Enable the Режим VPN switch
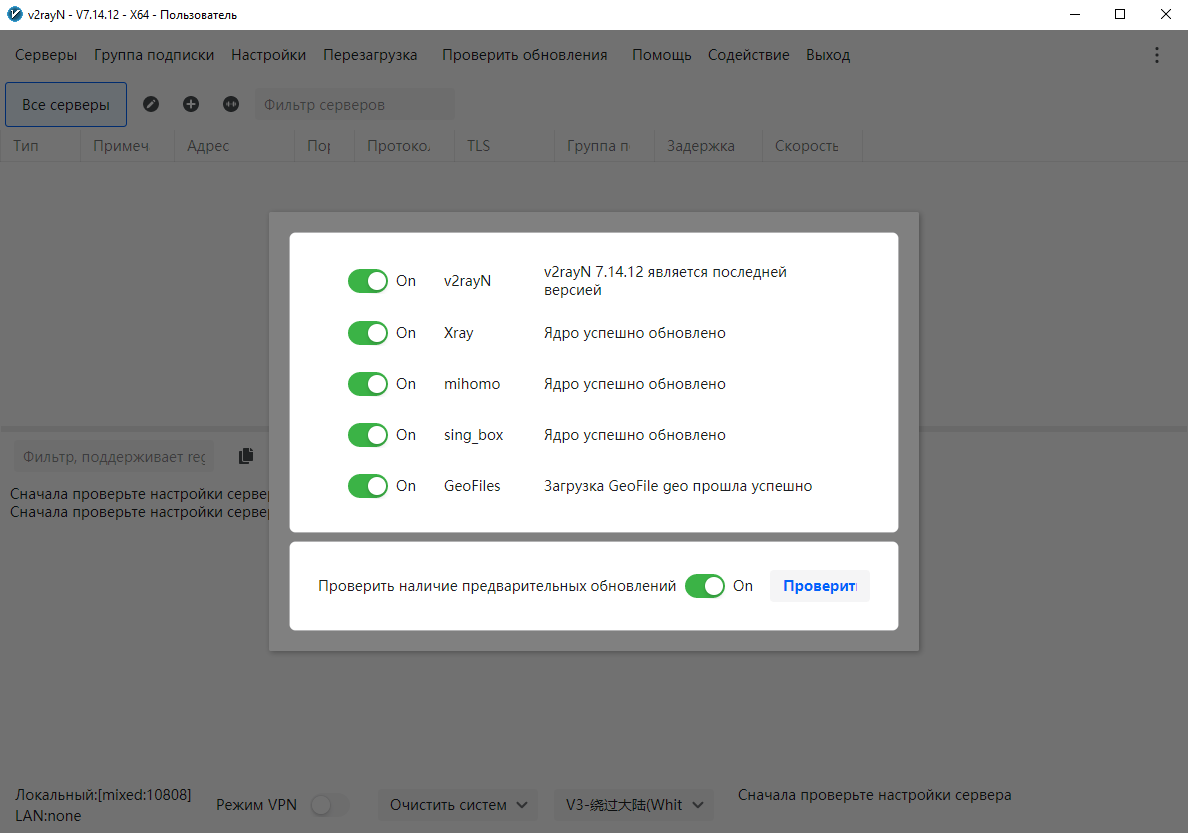1188x833 pixels. (329, 805)
